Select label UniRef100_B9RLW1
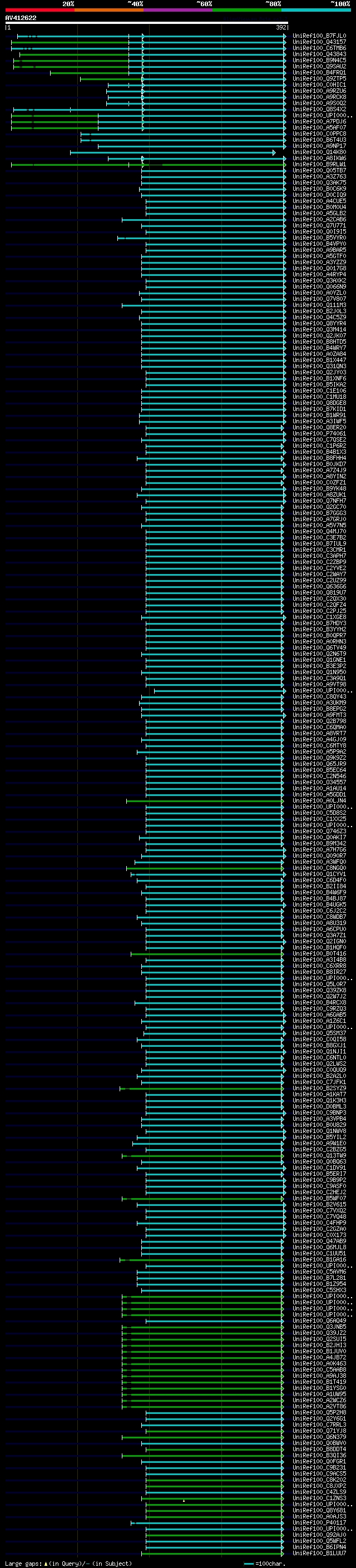 click(x=319, y=164)
